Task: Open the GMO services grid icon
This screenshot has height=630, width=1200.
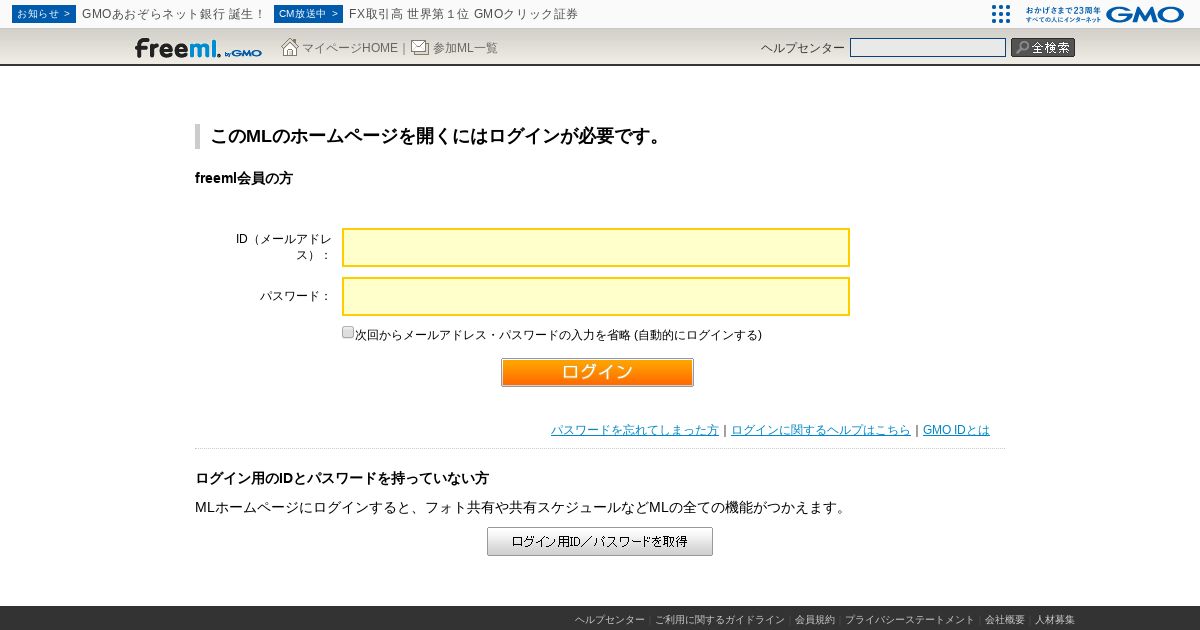Action: pos(1001,14)
